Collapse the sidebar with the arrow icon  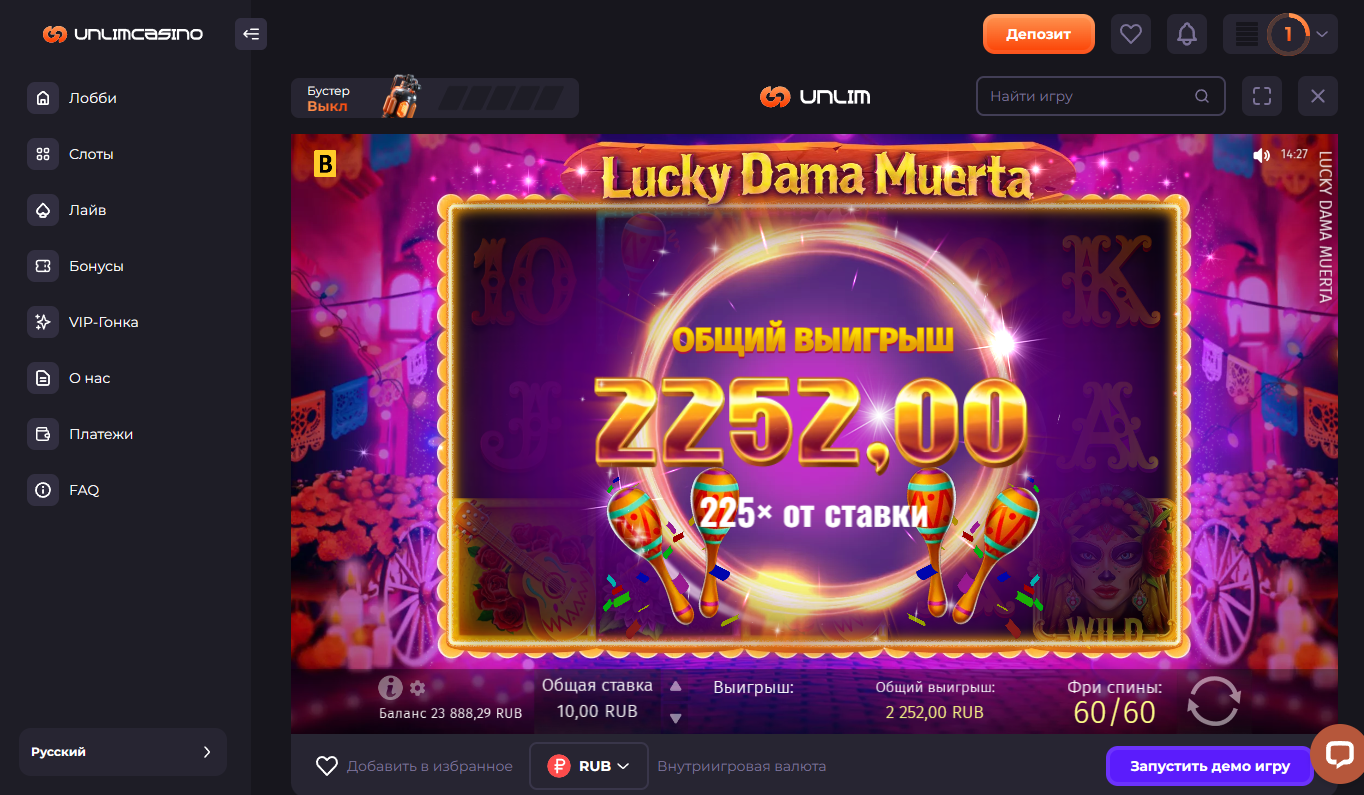click(251, 34)
